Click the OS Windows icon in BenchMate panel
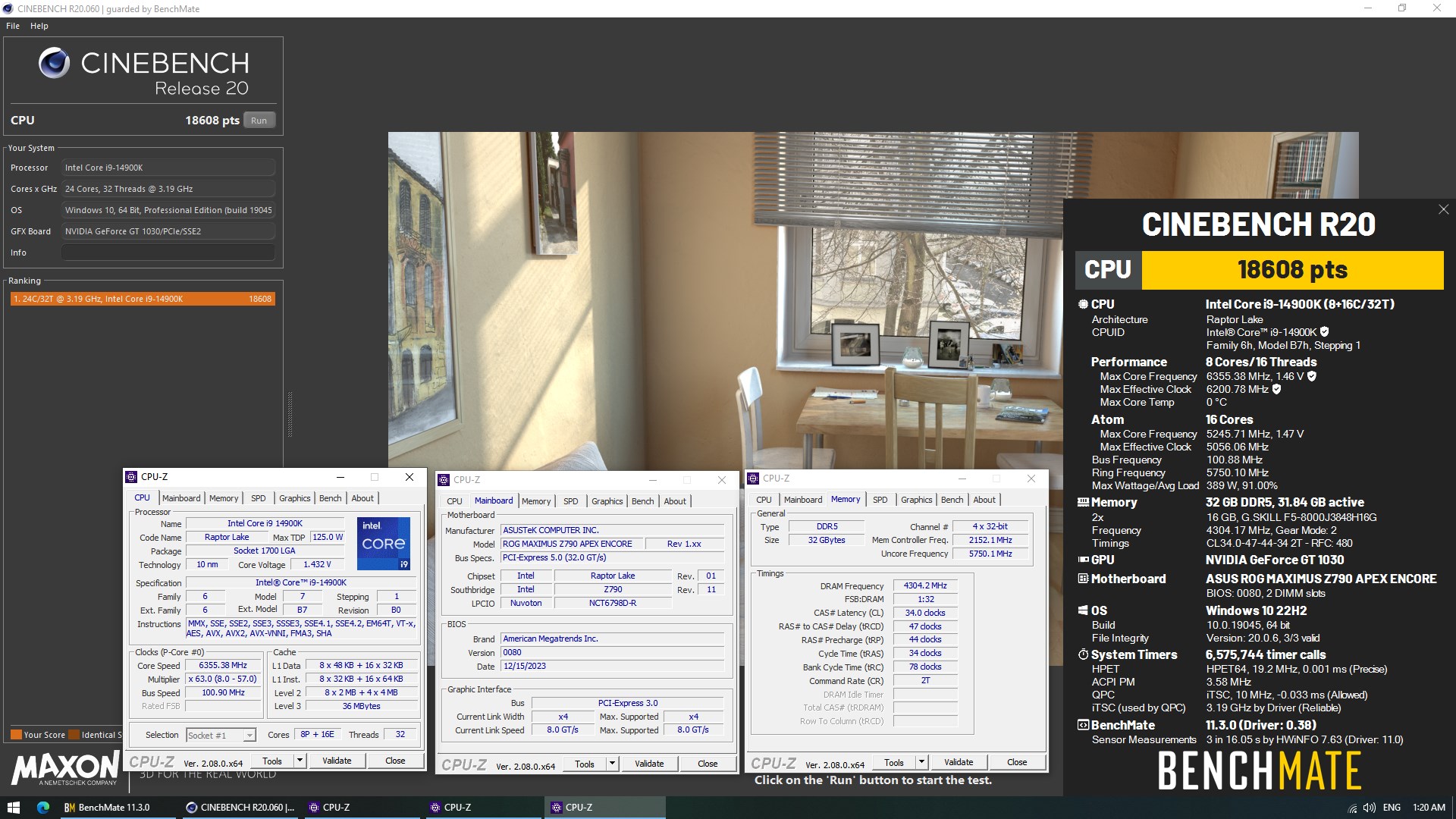This screenshot has width=1456, height=819. [1083, 610]
